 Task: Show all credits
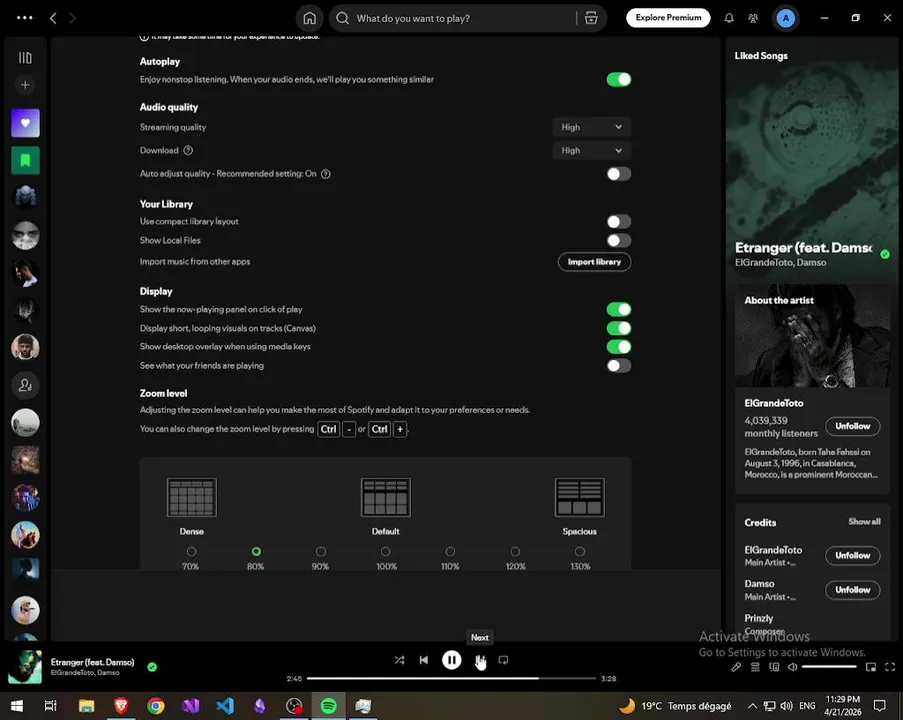(864, 522)
